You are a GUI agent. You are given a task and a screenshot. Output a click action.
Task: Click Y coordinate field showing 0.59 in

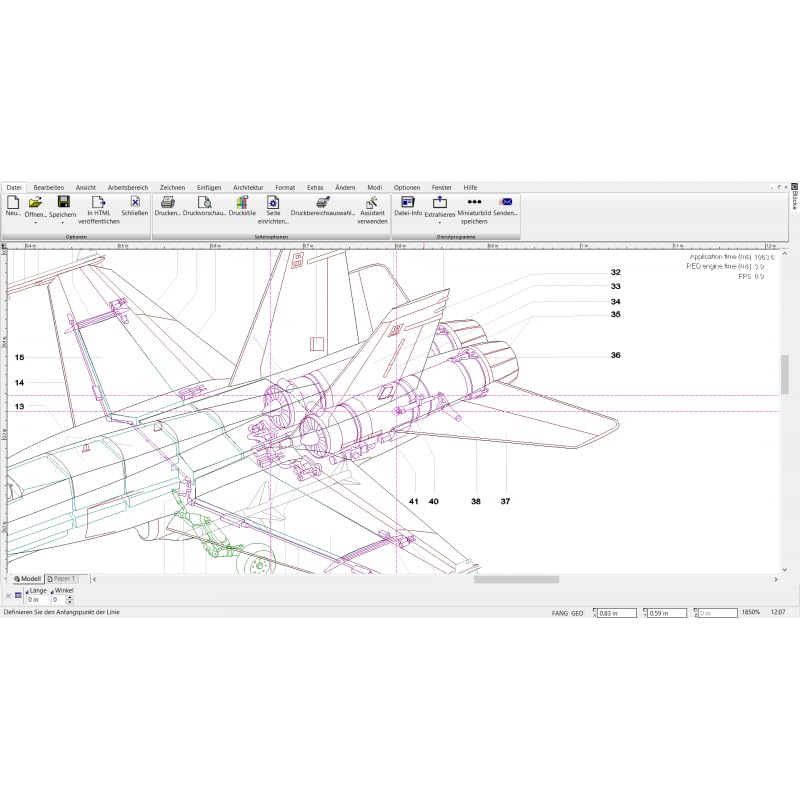(667, 613)
